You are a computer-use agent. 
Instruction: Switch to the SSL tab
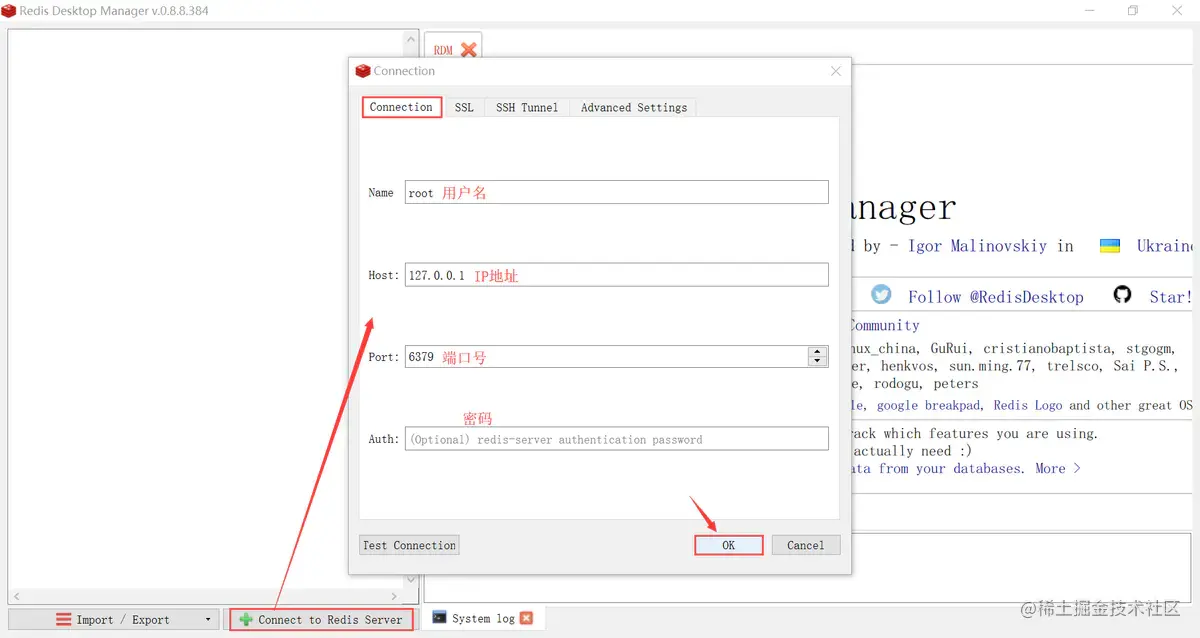point(464,107)
